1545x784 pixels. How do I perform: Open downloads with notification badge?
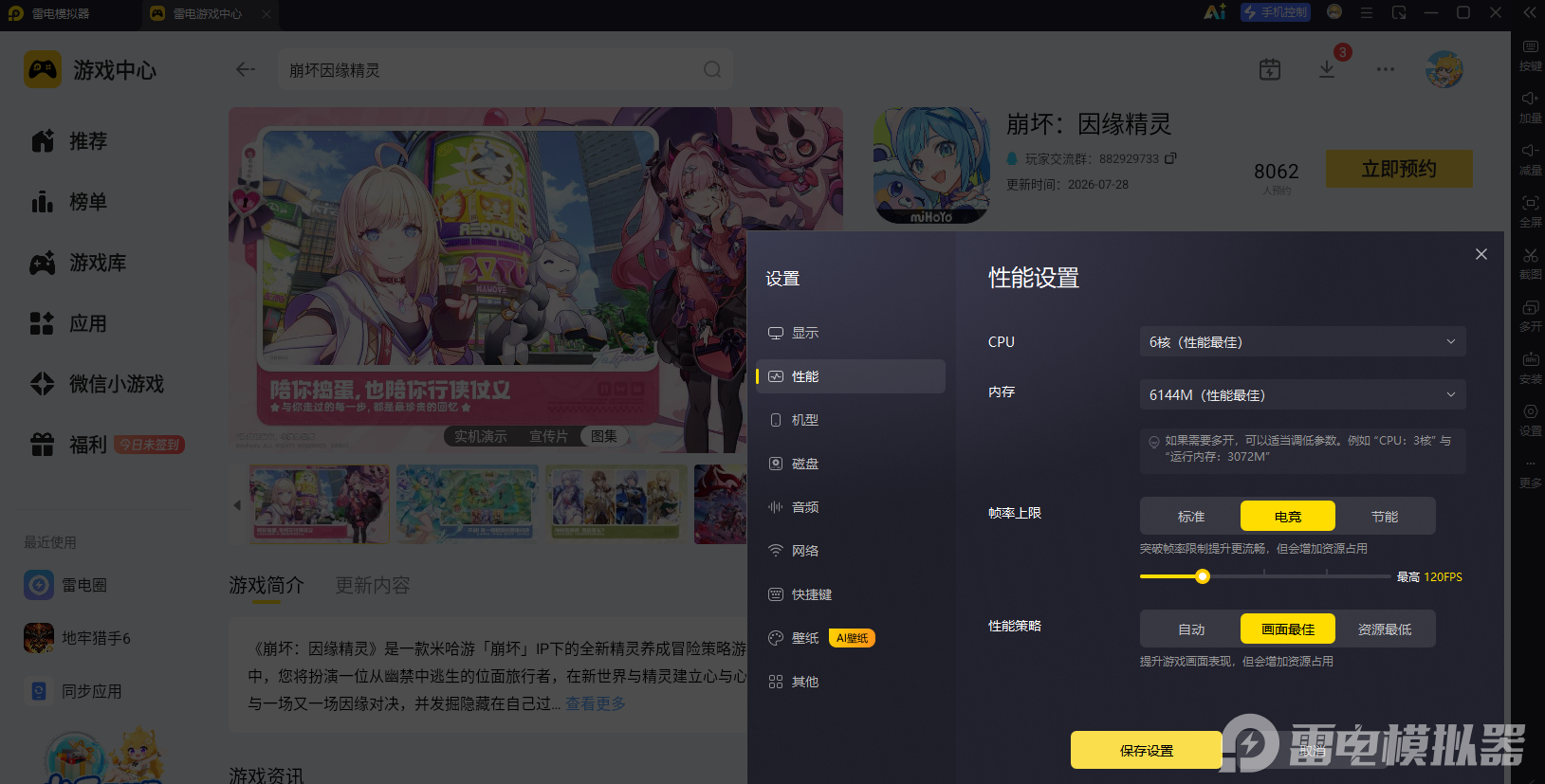click(1327, 69)
